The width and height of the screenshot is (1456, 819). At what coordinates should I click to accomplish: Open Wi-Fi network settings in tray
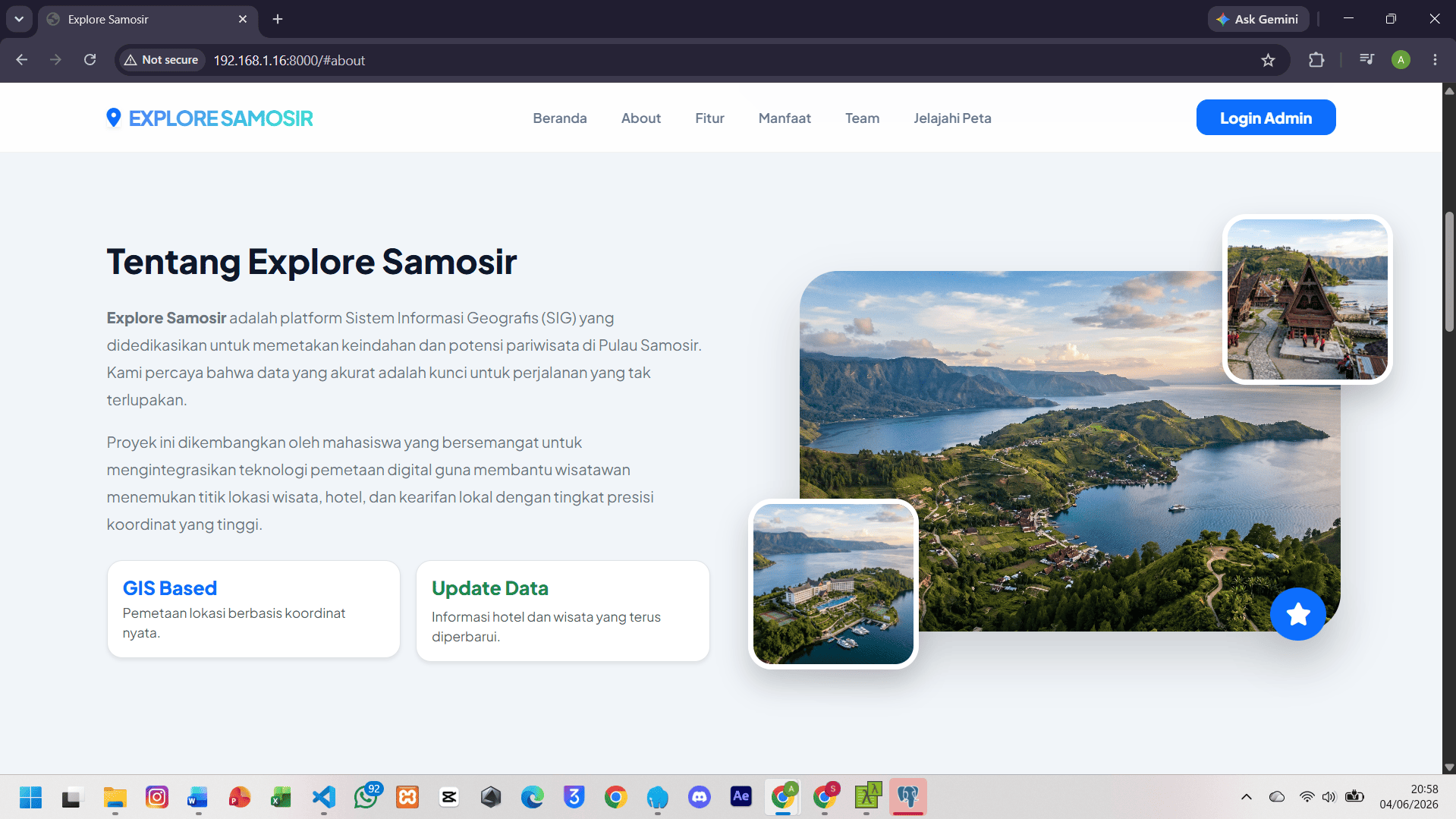point(1307,797)
